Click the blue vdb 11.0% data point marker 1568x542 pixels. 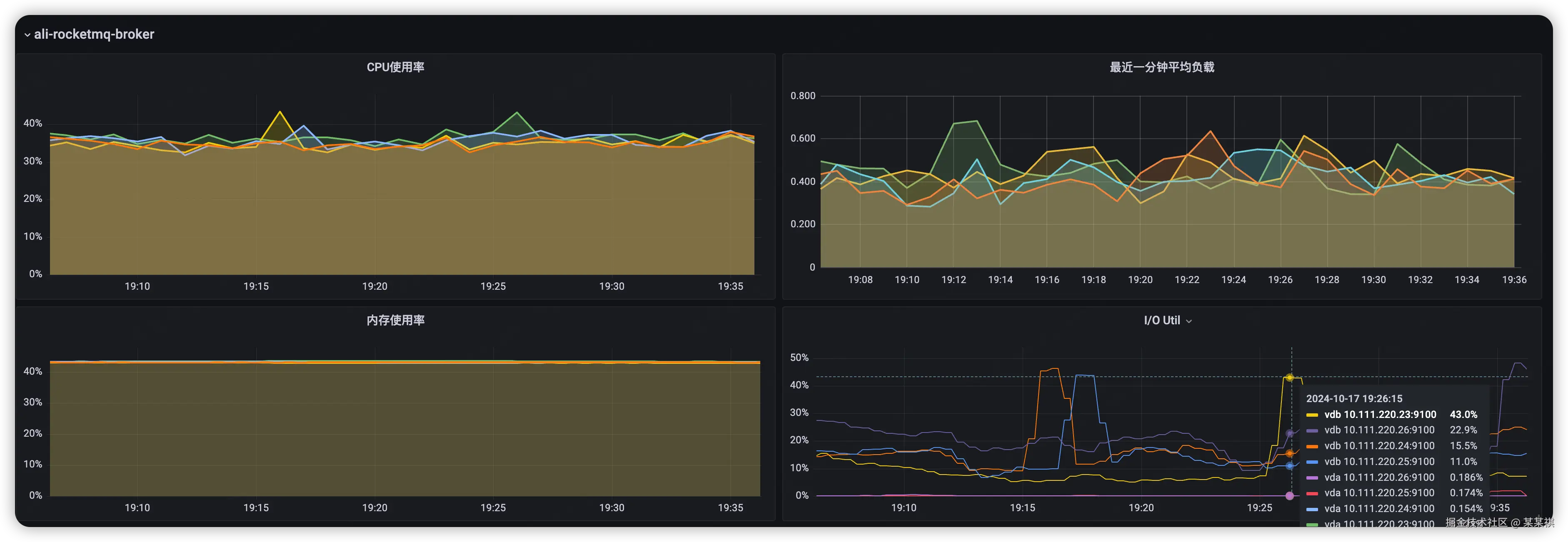(1289, 466)
